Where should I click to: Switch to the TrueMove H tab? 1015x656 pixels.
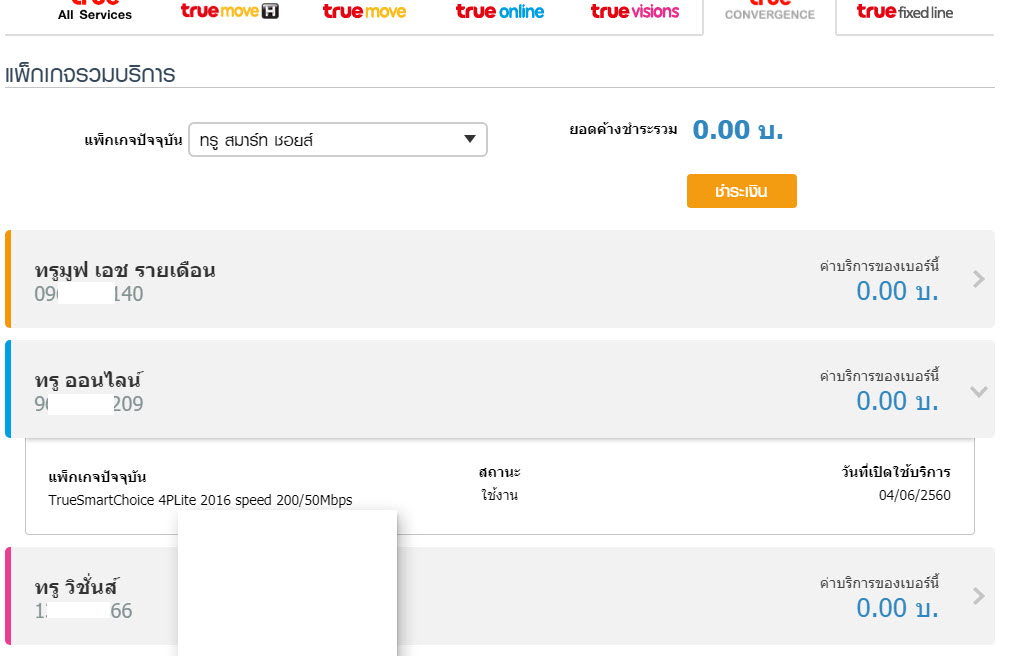[230, 11]
